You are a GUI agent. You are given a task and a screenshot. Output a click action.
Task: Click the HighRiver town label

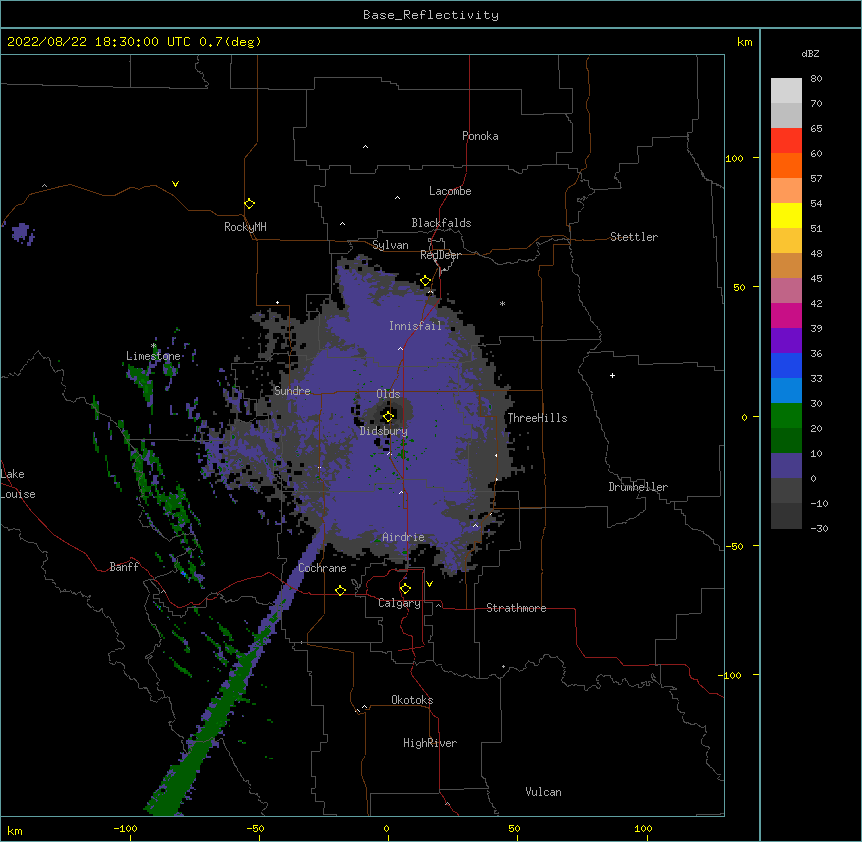[x=430, y=743]
